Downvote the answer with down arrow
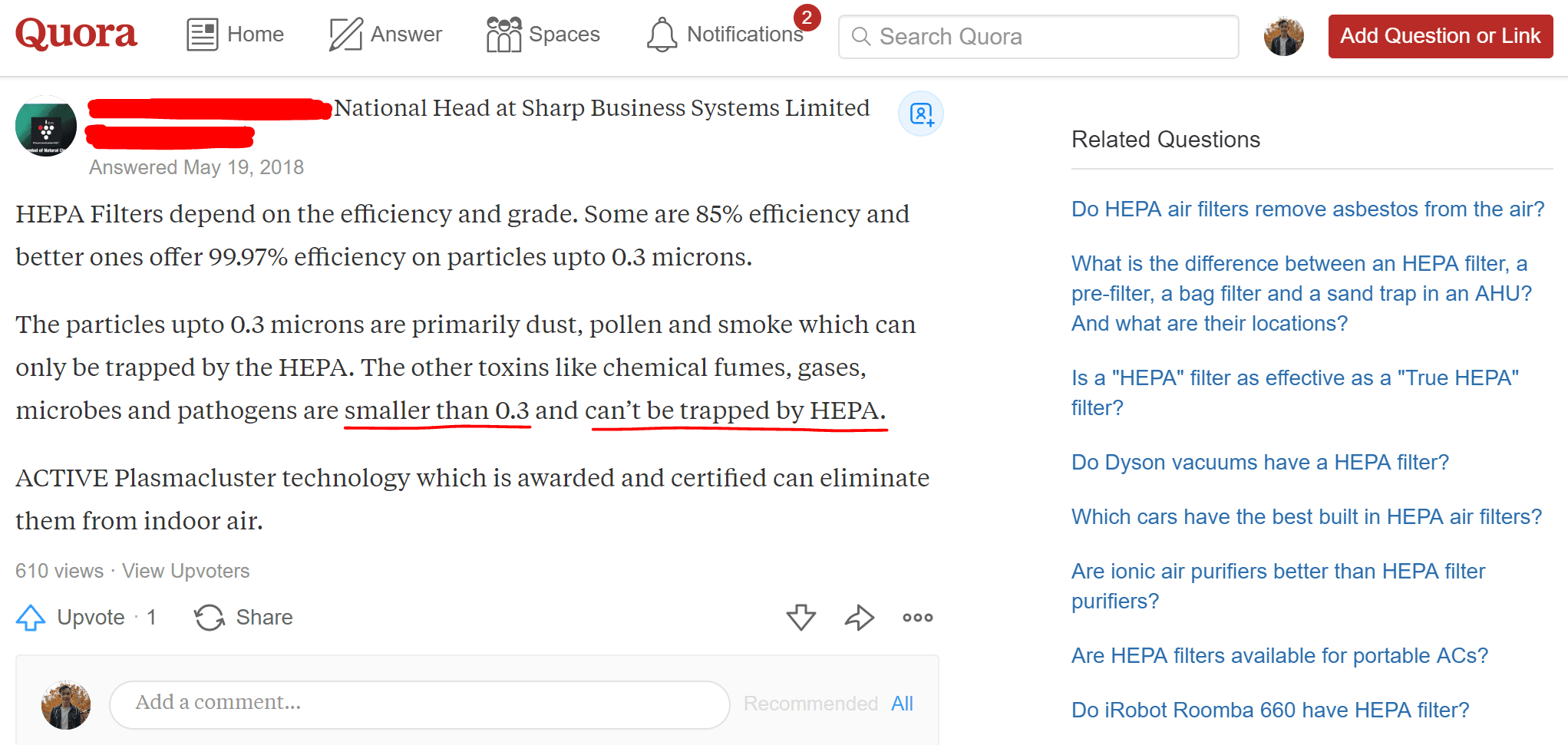 [801, 618]
